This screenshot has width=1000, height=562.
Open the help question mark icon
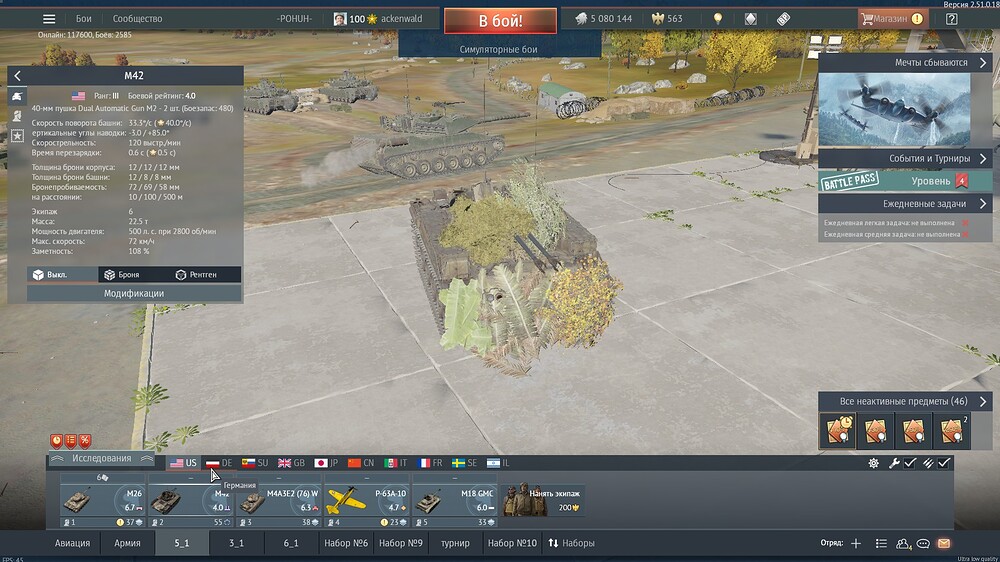click(951, 19)
